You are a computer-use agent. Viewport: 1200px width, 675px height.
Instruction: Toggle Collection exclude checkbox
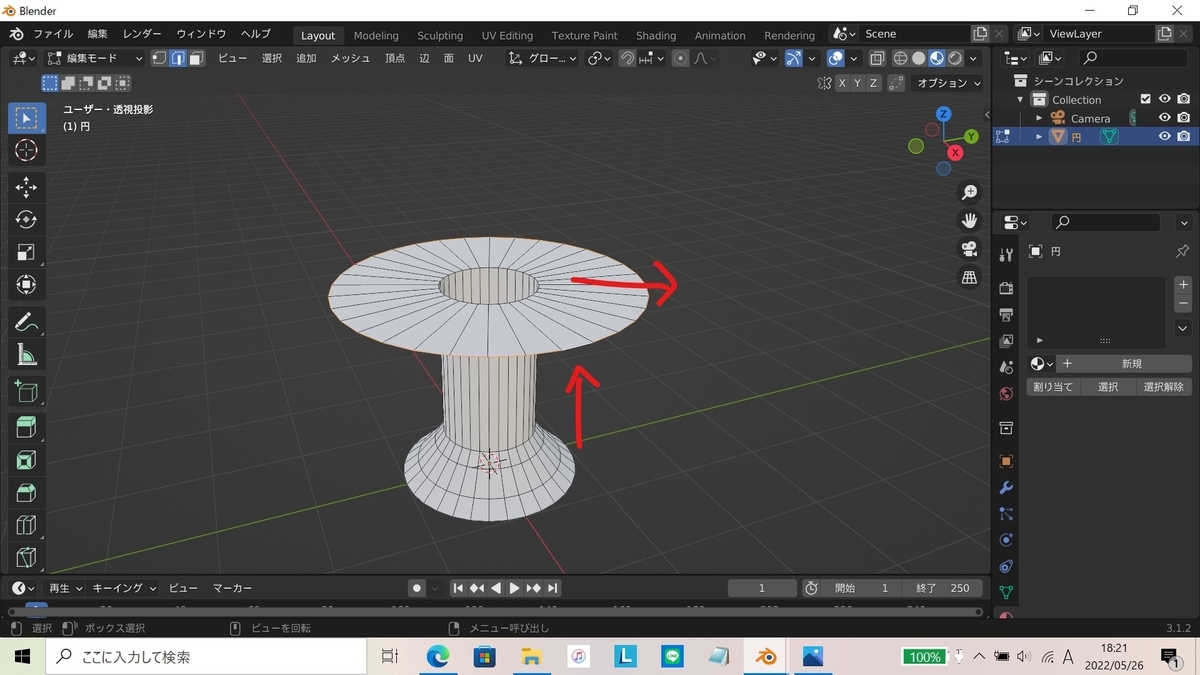coord(1146,99)
